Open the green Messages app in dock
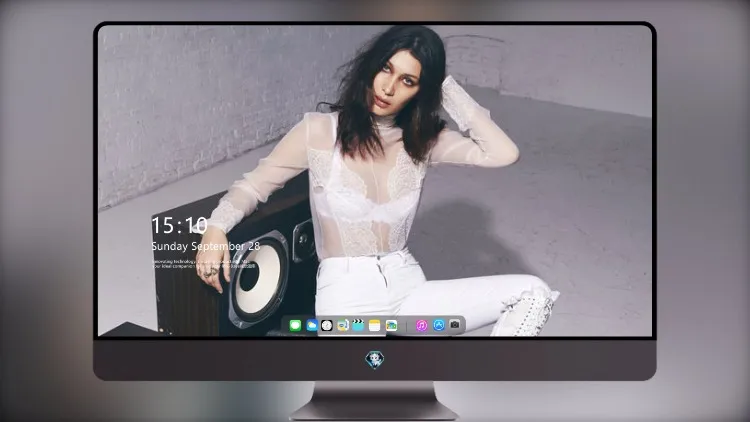 (295, 325)
